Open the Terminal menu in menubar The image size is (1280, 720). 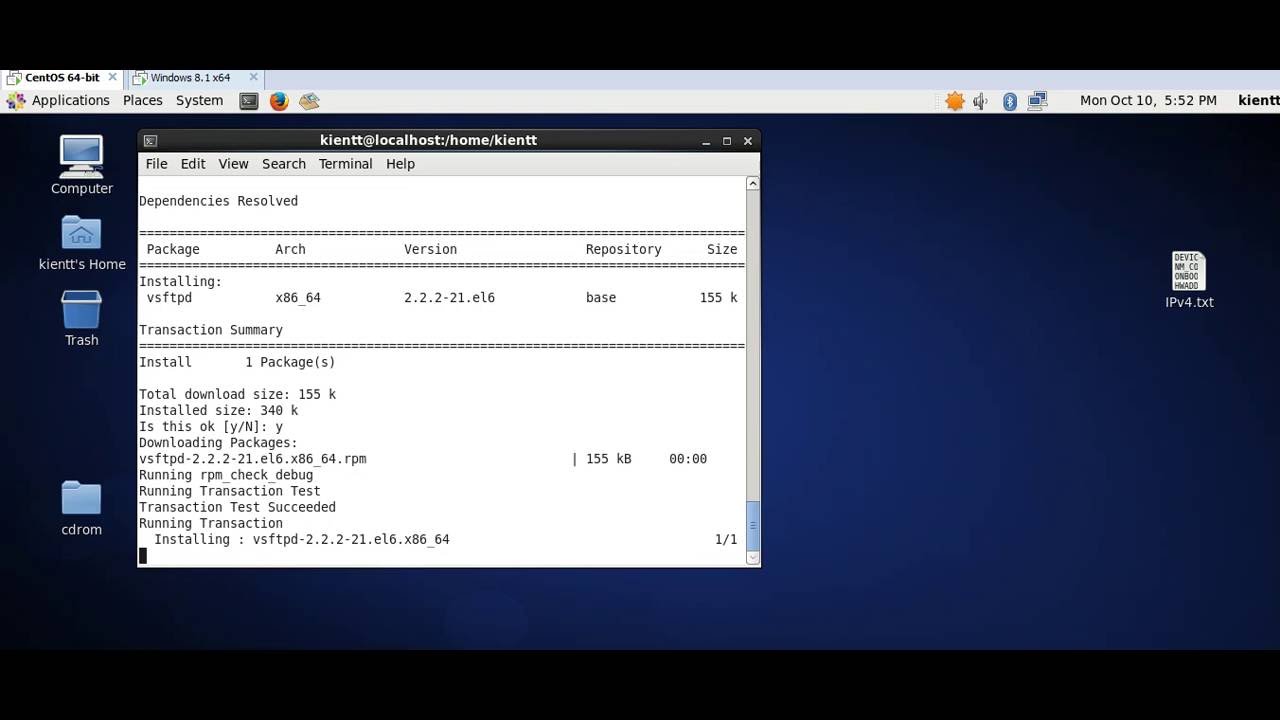345,164
